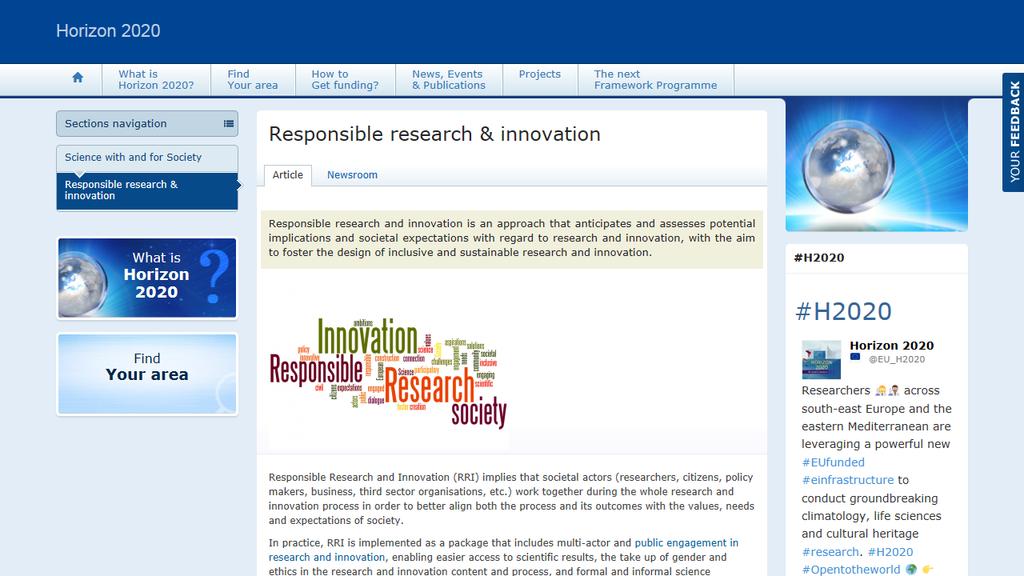Click the globe image in right column
The width and height of the screenshot is (1024, 576).
pos(876,165)
